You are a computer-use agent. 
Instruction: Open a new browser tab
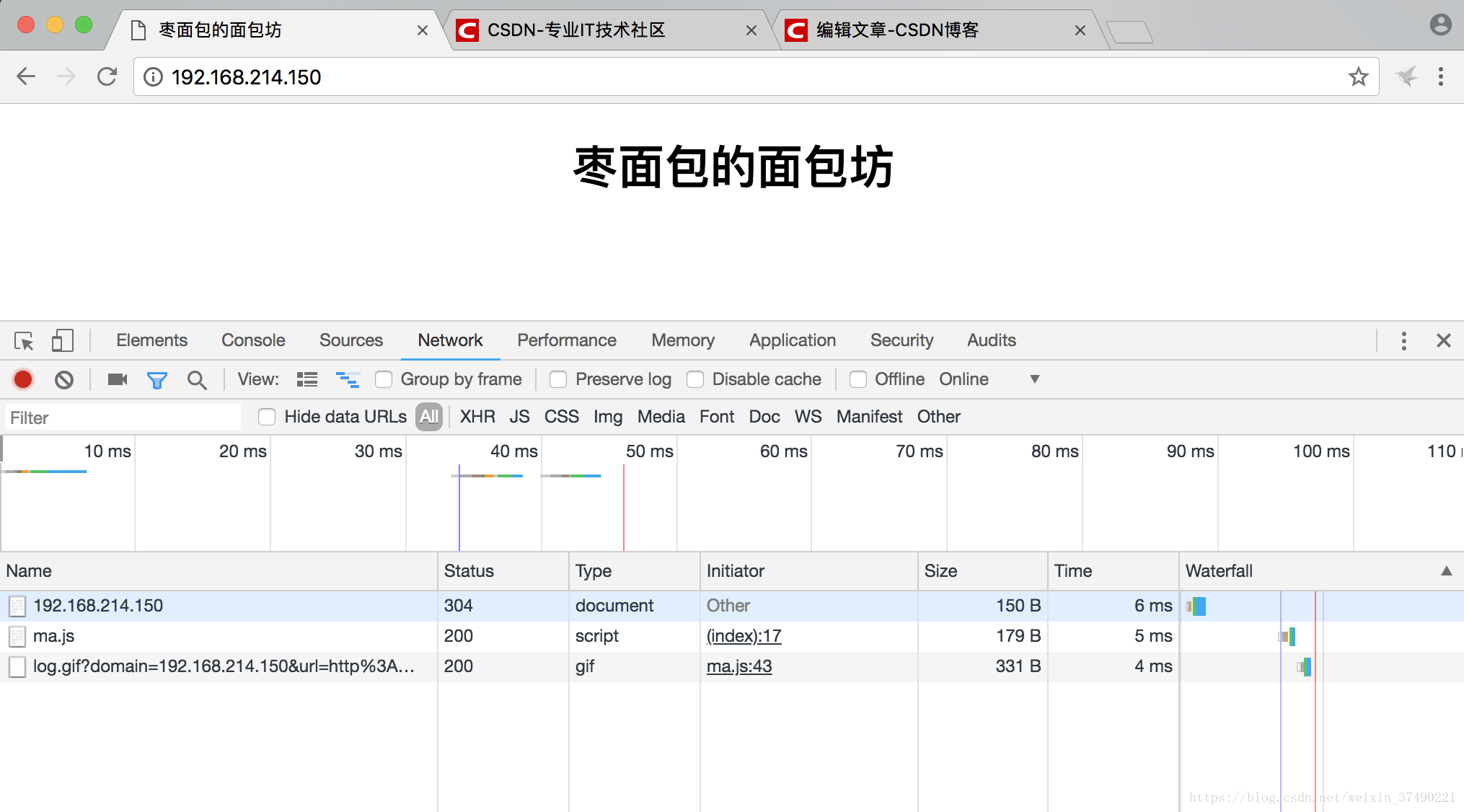pos(1129,32)
